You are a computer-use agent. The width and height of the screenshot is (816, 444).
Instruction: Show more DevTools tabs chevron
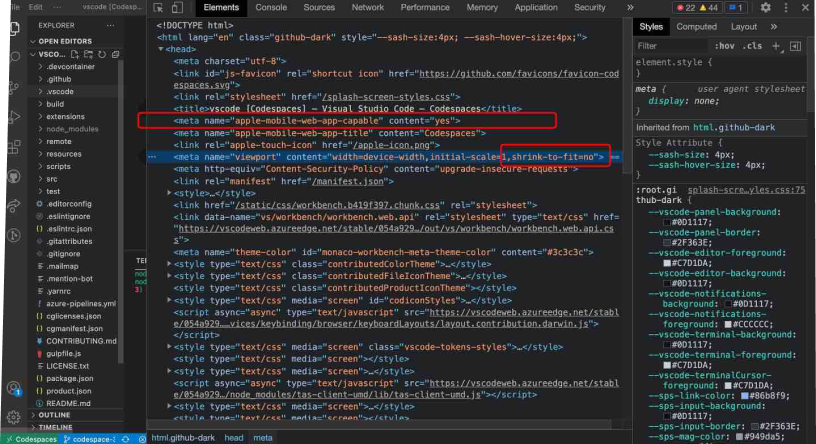click(630, 7)
